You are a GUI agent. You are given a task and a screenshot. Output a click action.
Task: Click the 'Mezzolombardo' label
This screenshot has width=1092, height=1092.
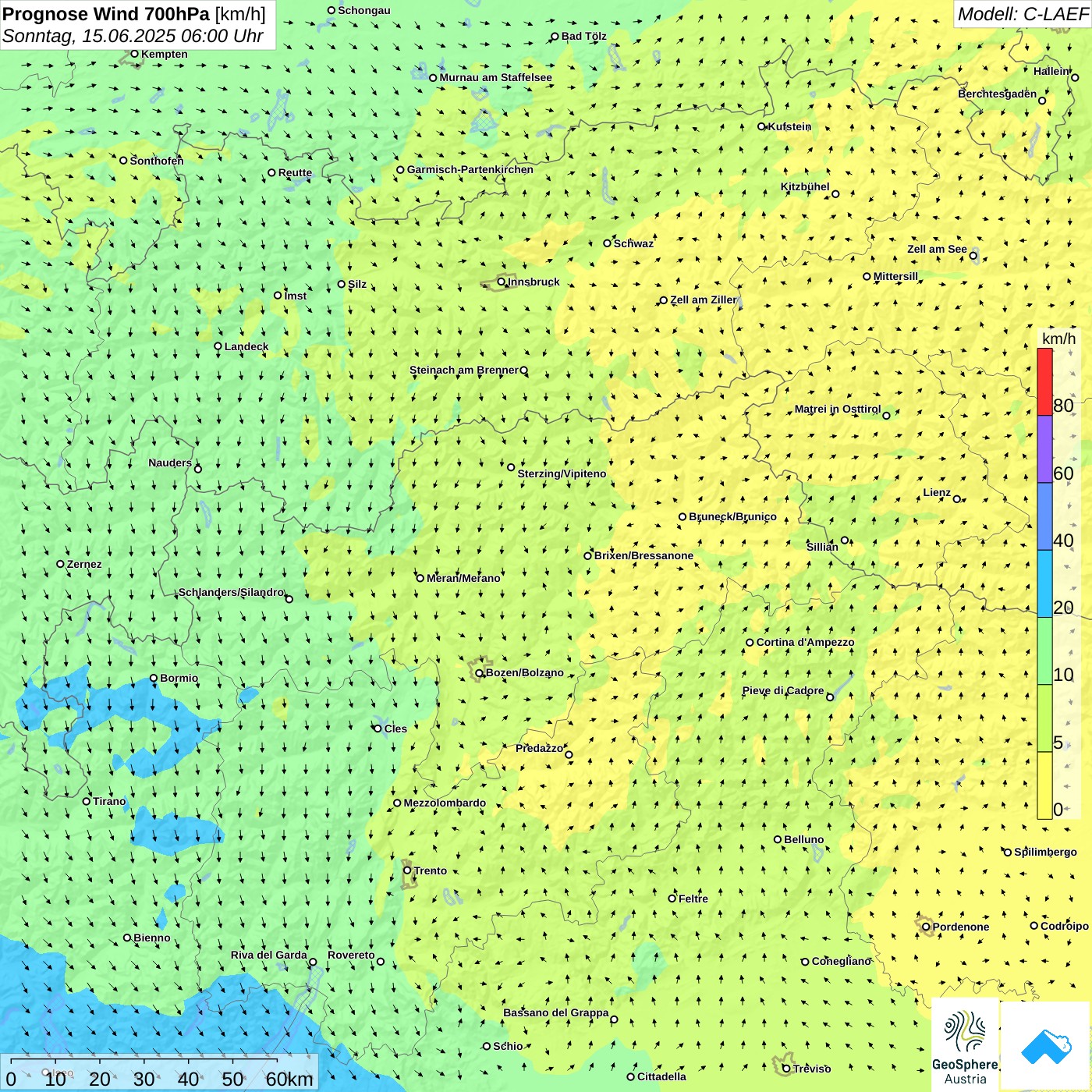pos(445,803)
